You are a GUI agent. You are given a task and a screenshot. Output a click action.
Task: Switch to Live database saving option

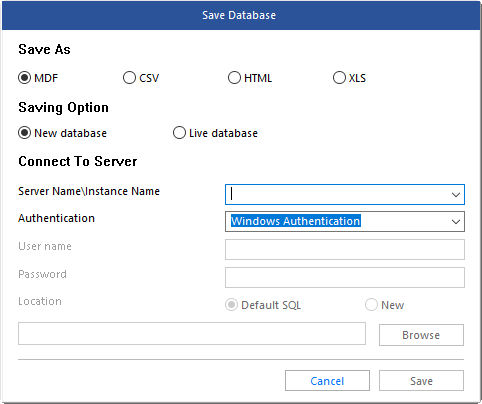(179, 133)
